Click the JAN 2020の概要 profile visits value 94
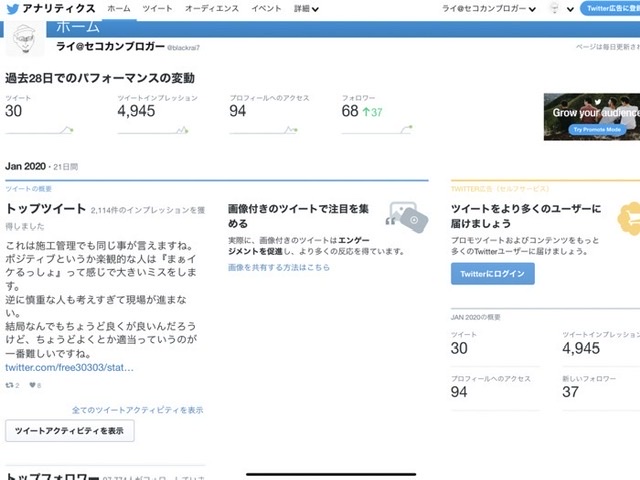Image resolution: width=640 pixels, height=480 pixels. 459,392
